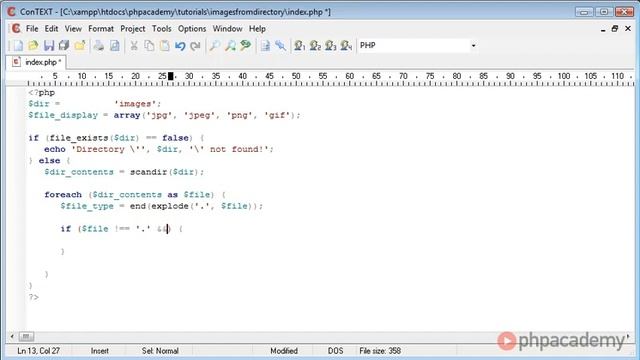Open the Edit menu
Screen dimensions: 640x360
click(x=51, y=29)
